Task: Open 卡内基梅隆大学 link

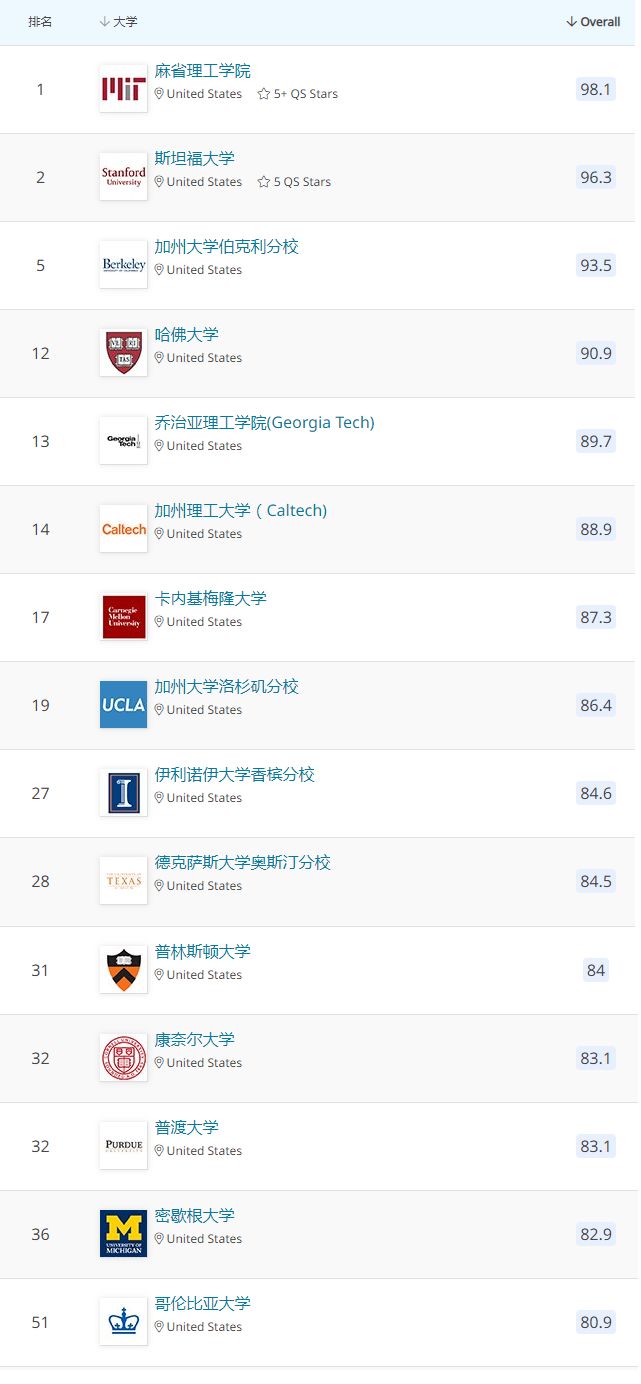Action: coord(210,599)
